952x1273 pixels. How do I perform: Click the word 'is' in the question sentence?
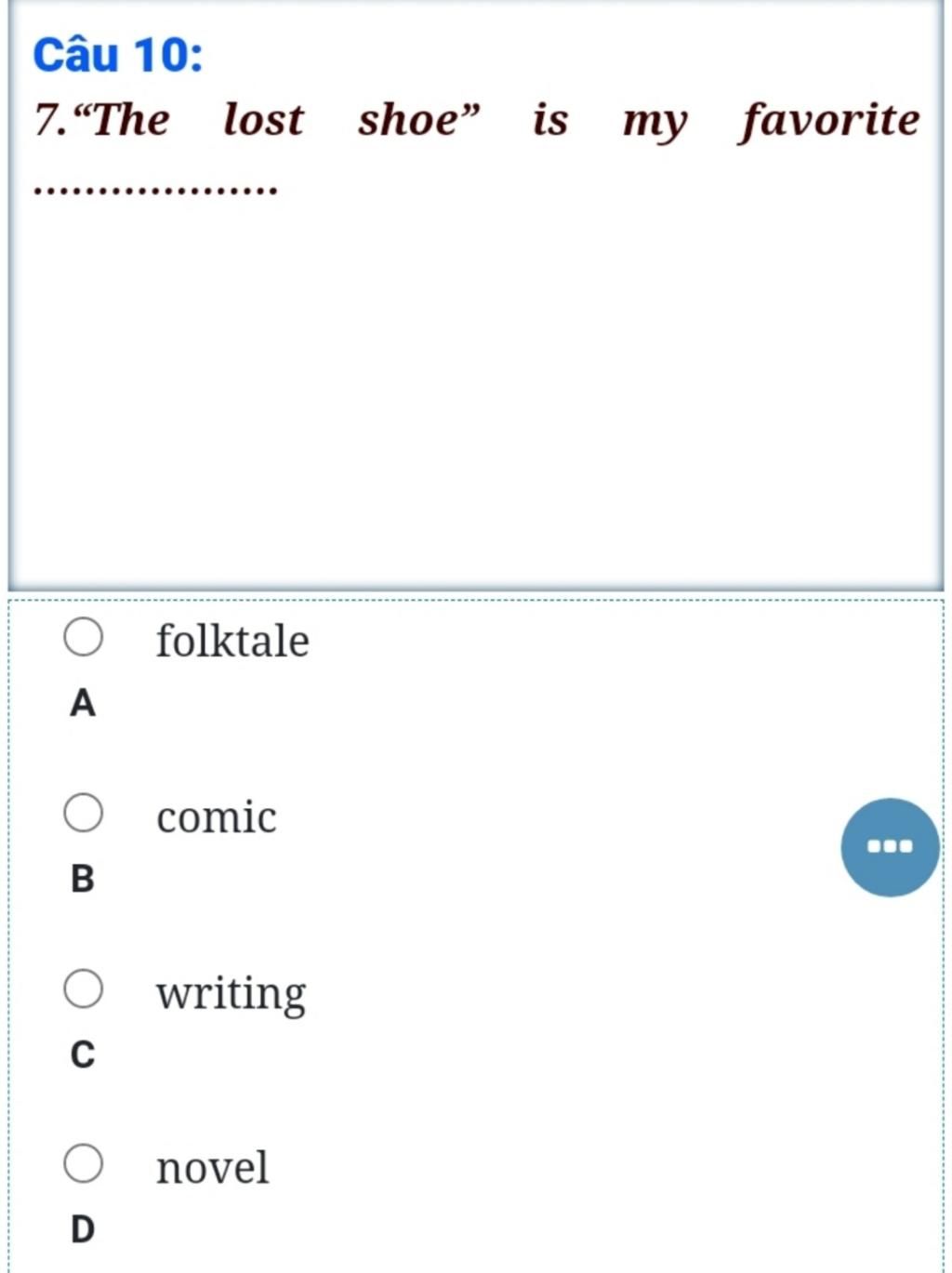[550, 119]
